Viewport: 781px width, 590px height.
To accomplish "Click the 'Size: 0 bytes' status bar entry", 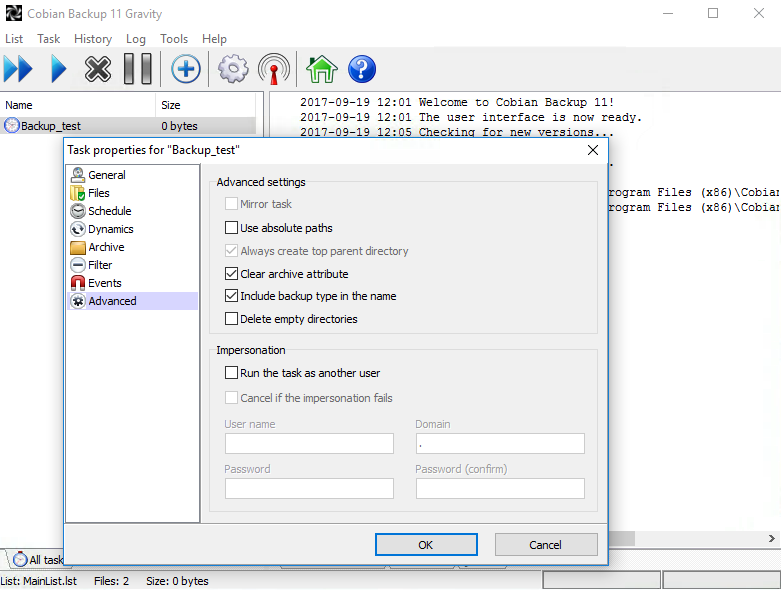I will pyautogui.click(x=177, y=581).
